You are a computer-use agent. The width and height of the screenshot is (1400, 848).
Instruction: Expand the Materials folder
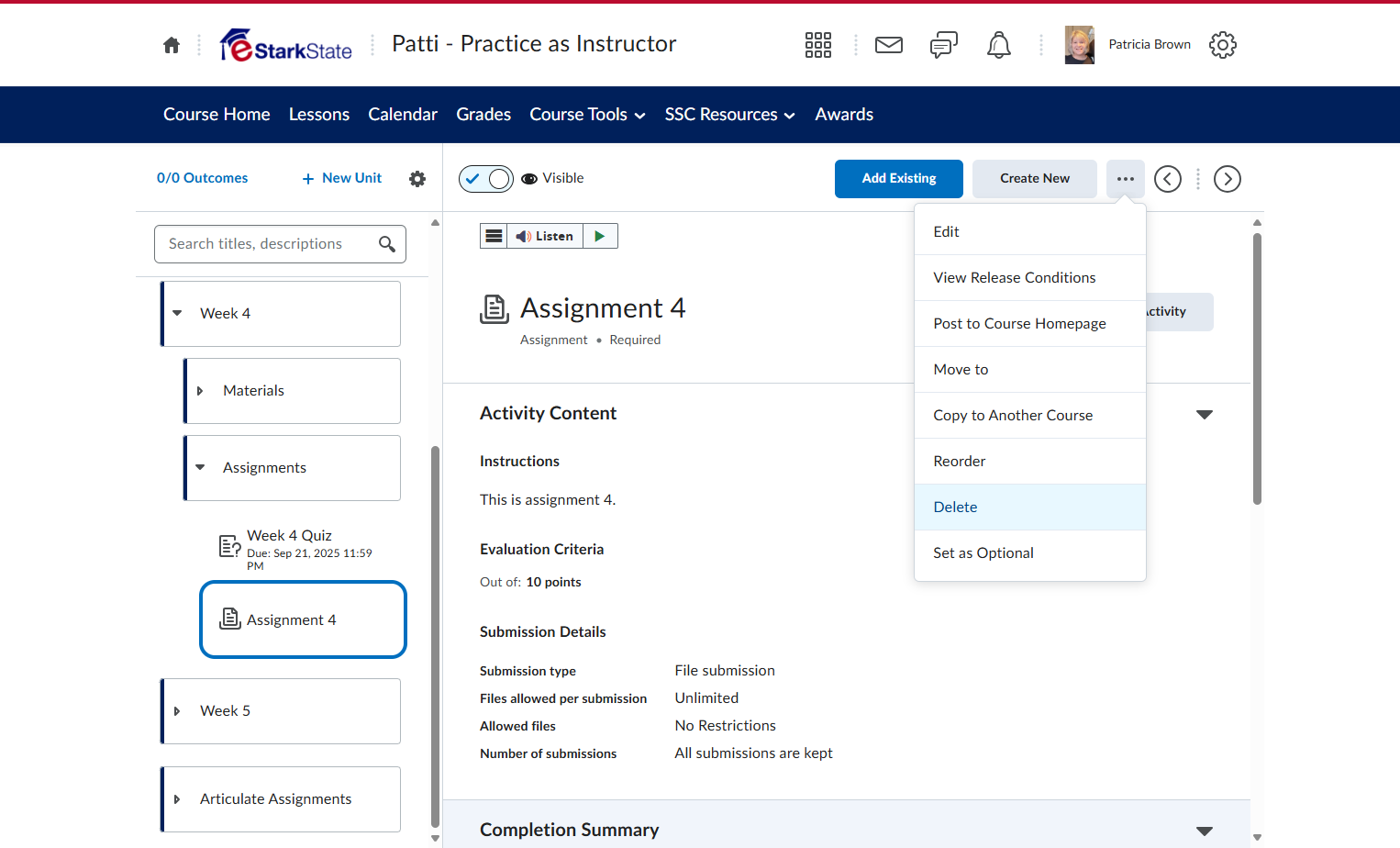pyautogui.click(x=200, y=391)
